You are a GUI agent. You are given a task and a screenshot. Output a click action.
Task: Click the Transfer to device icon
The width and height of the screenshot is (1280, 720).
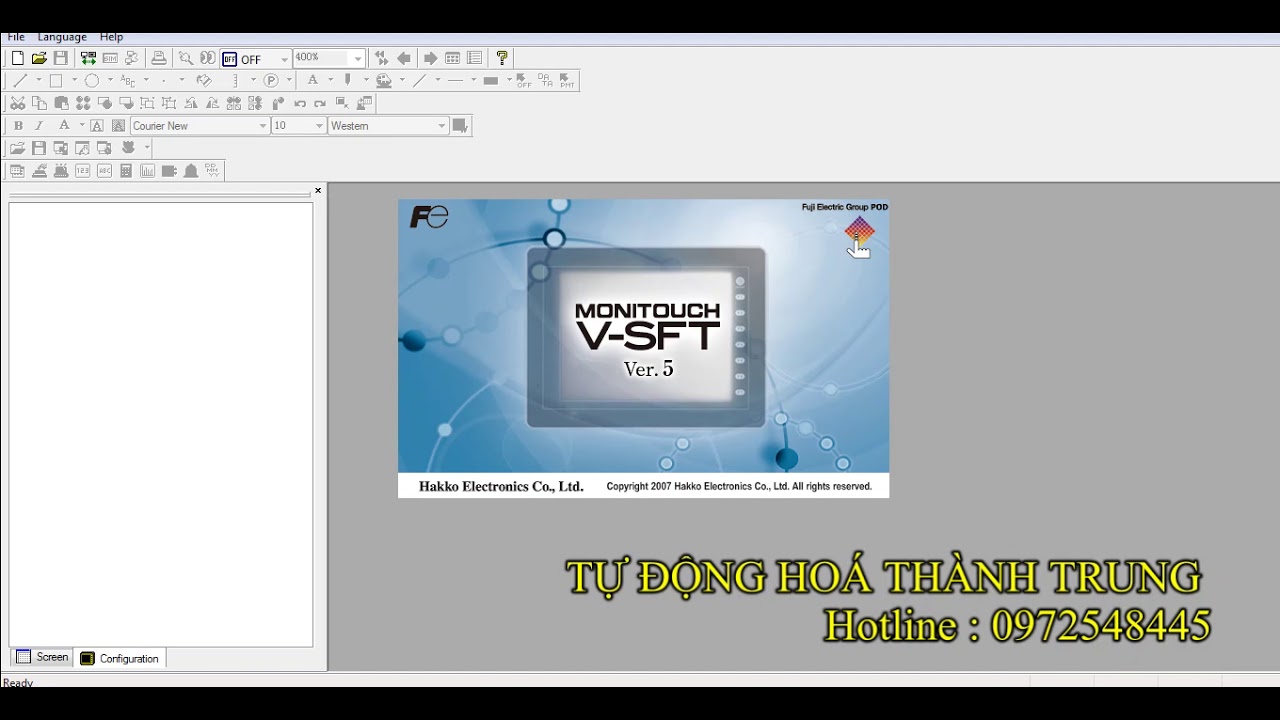coord(88,58)
